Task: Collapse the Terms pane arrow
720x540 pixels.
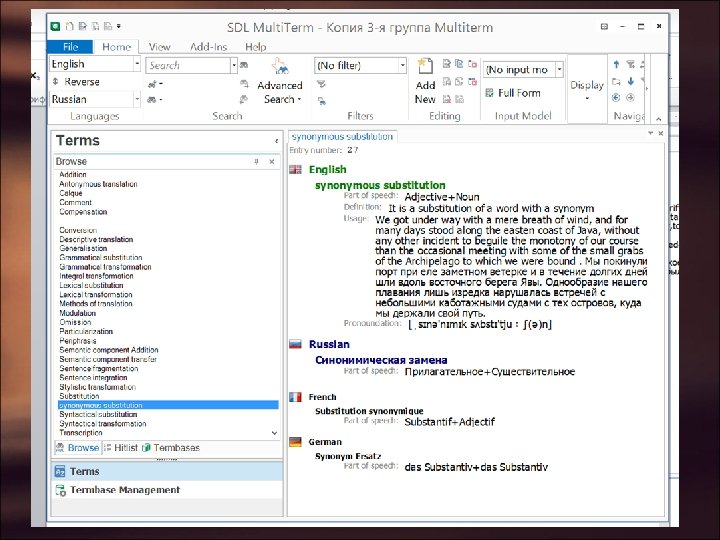Action: click(276, 141)
